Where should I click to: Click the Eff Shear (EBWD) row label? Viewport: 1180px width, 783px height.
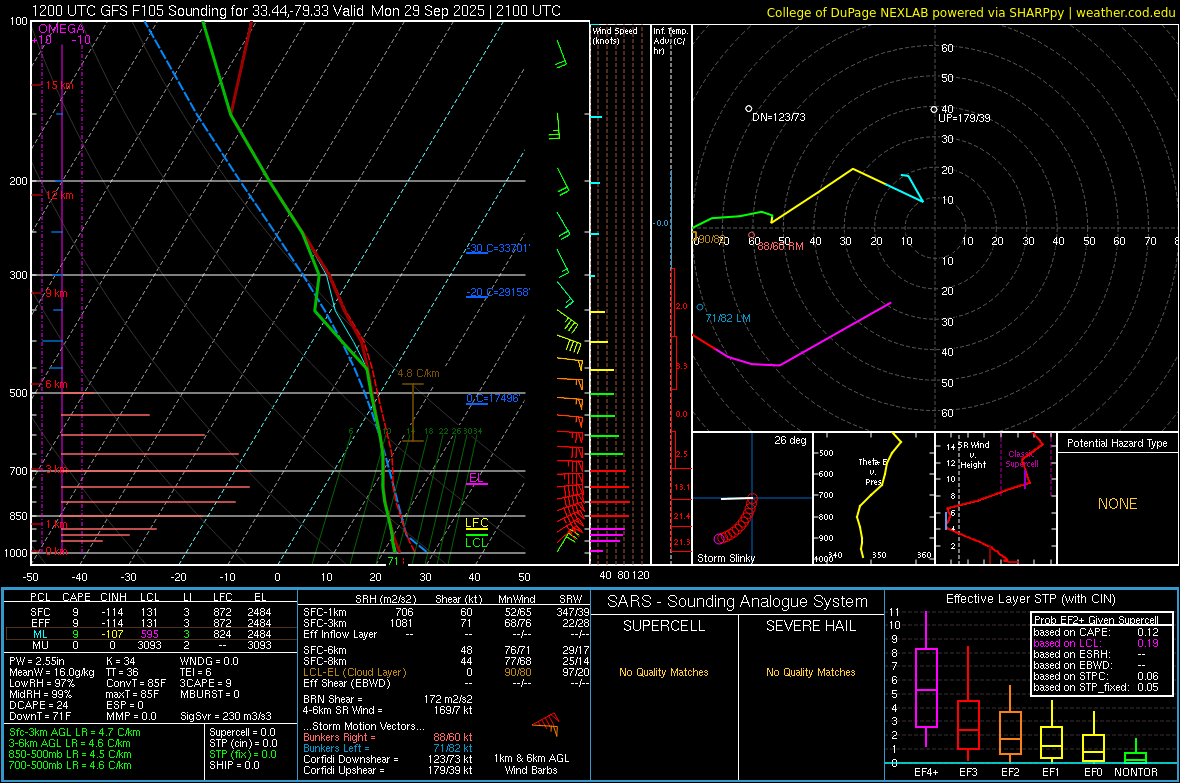347,684
